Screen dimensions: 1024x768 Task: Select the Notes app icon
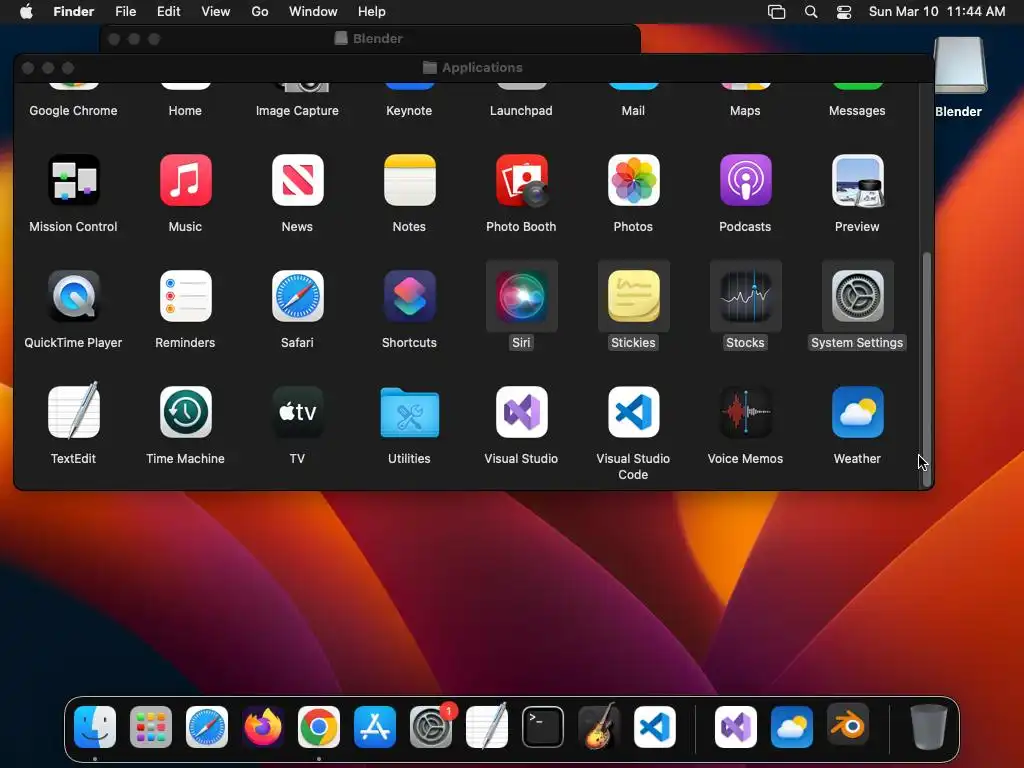409,180
